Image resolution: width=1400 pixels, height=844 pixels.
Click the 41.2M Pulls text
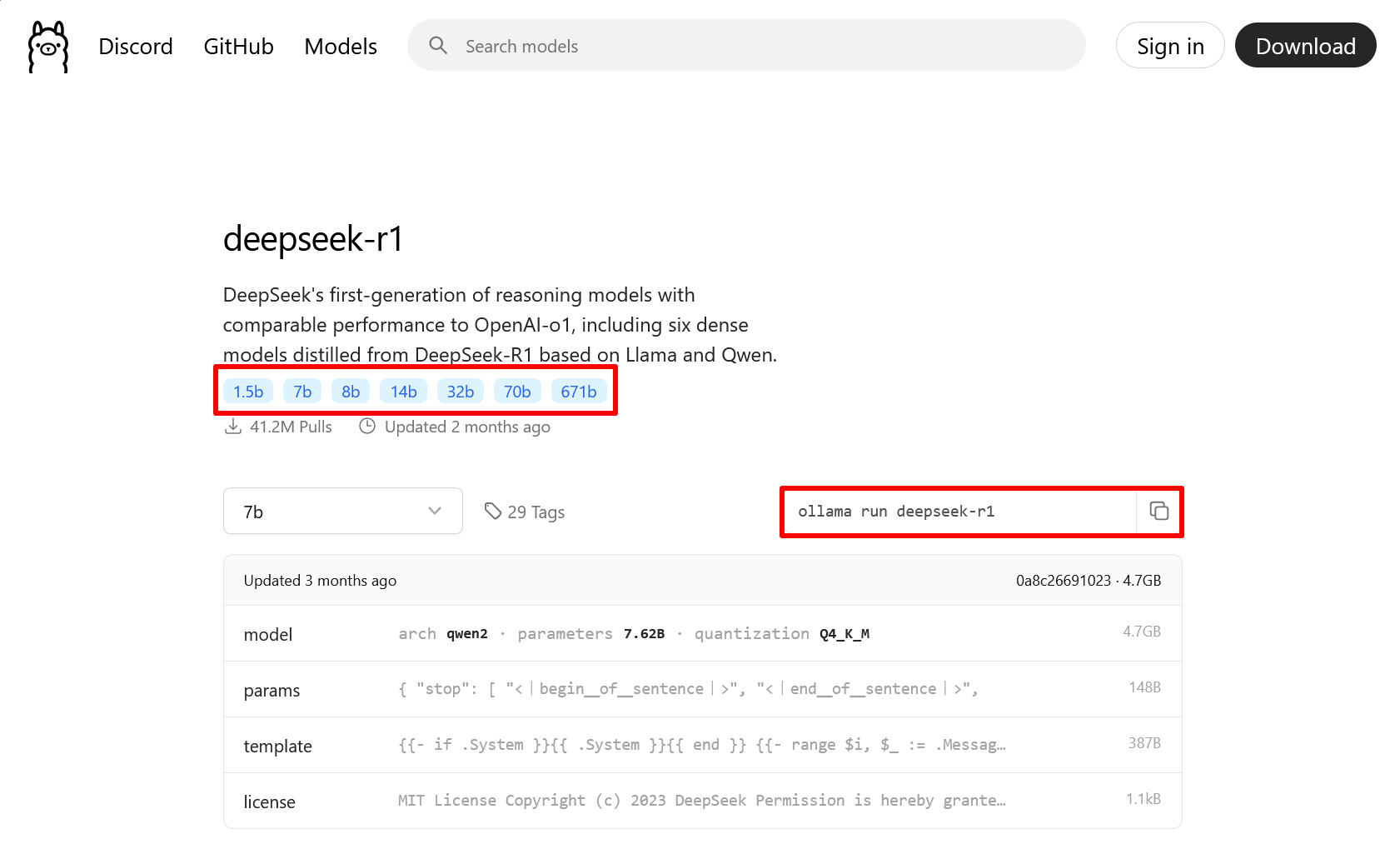(291, 427)
